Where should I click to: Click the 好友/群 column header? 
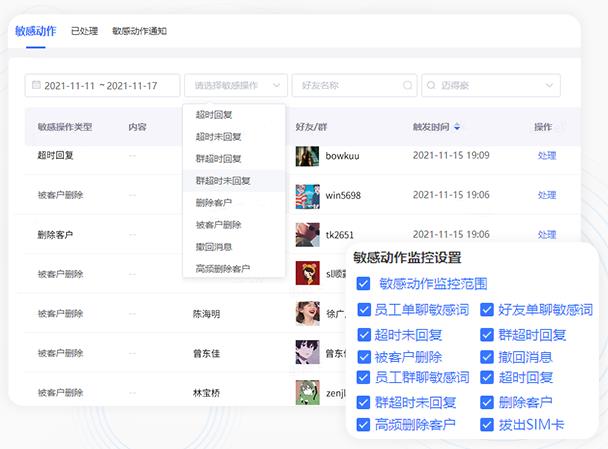(311, 127)
